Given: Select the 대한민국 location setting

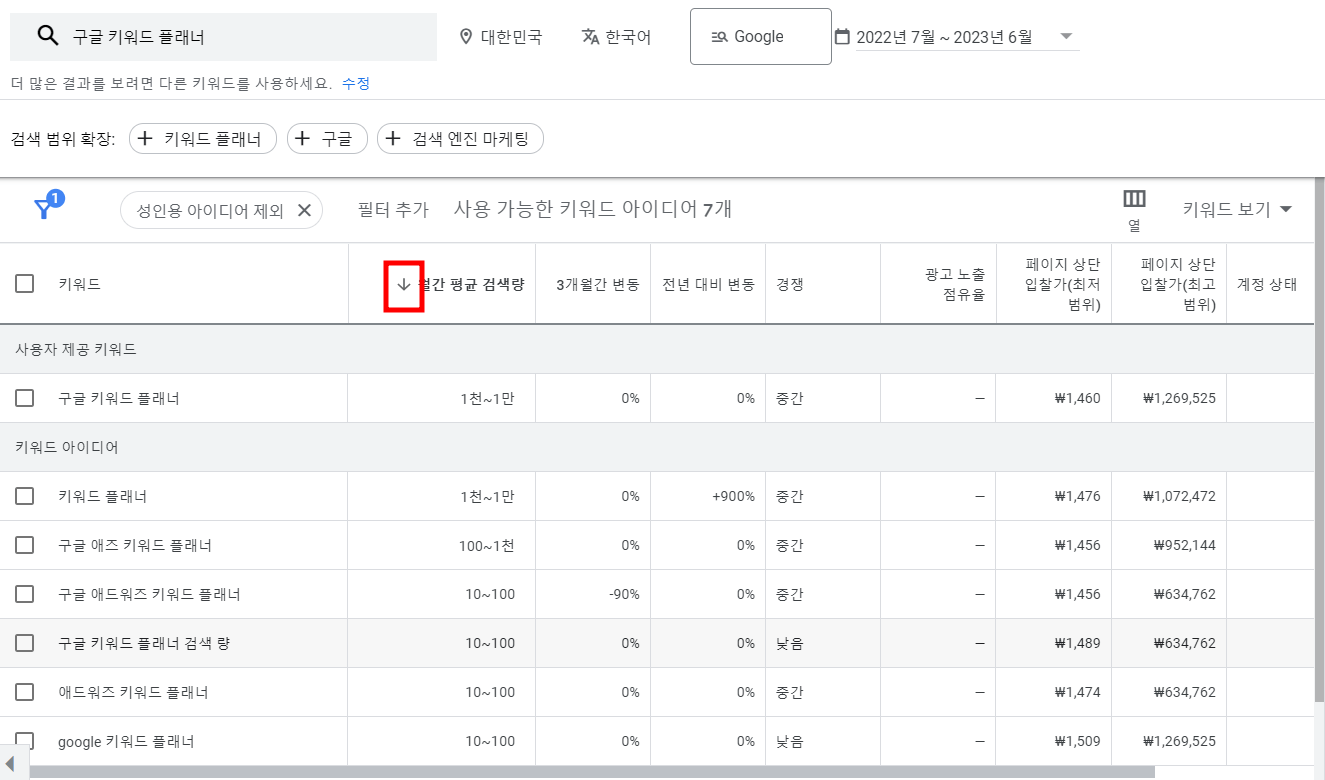Looking at the screenshot, I should (x=500, y=37).
